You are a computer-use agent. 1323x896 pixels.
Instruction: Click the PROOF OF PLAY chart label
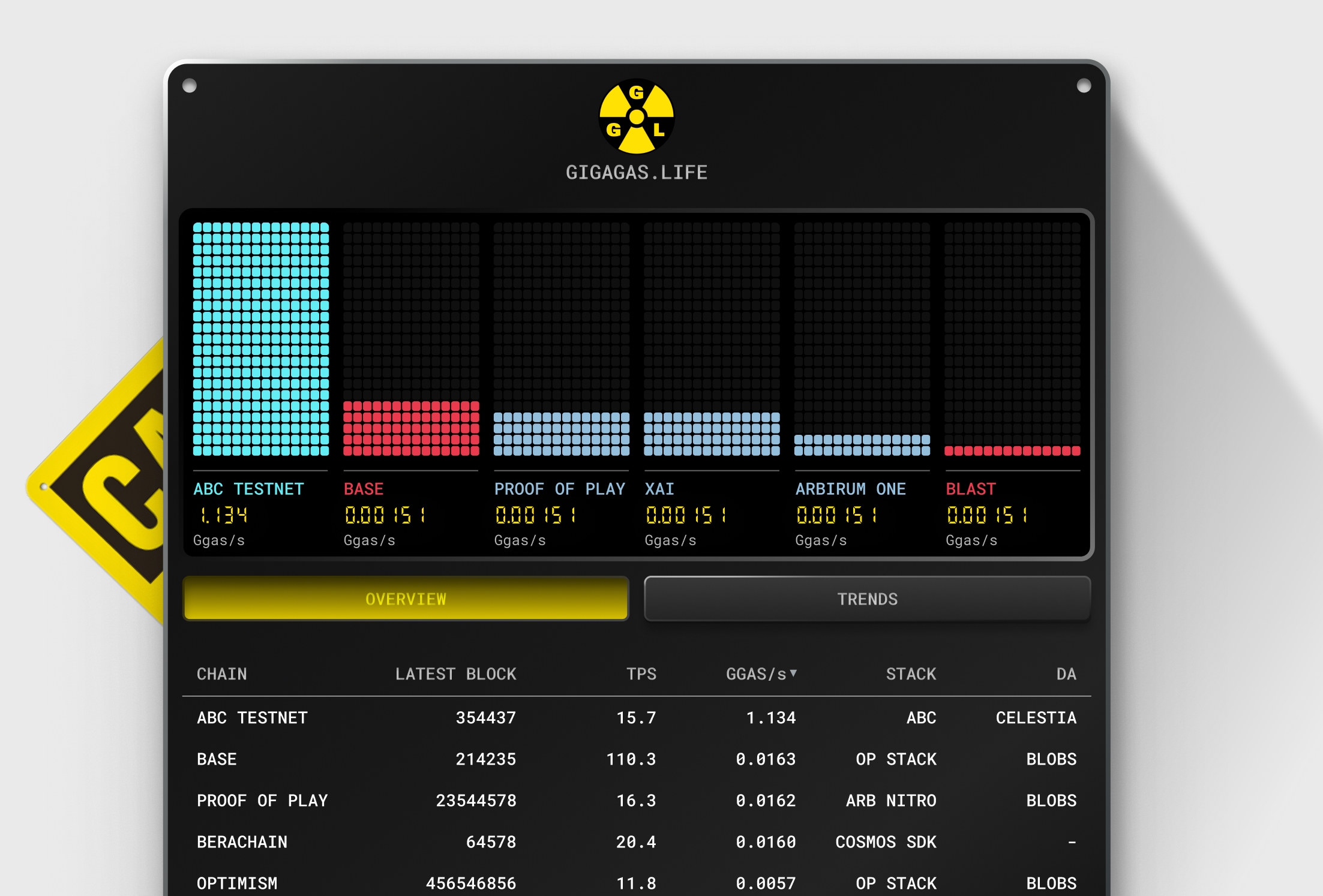click(x=560, y=489)
